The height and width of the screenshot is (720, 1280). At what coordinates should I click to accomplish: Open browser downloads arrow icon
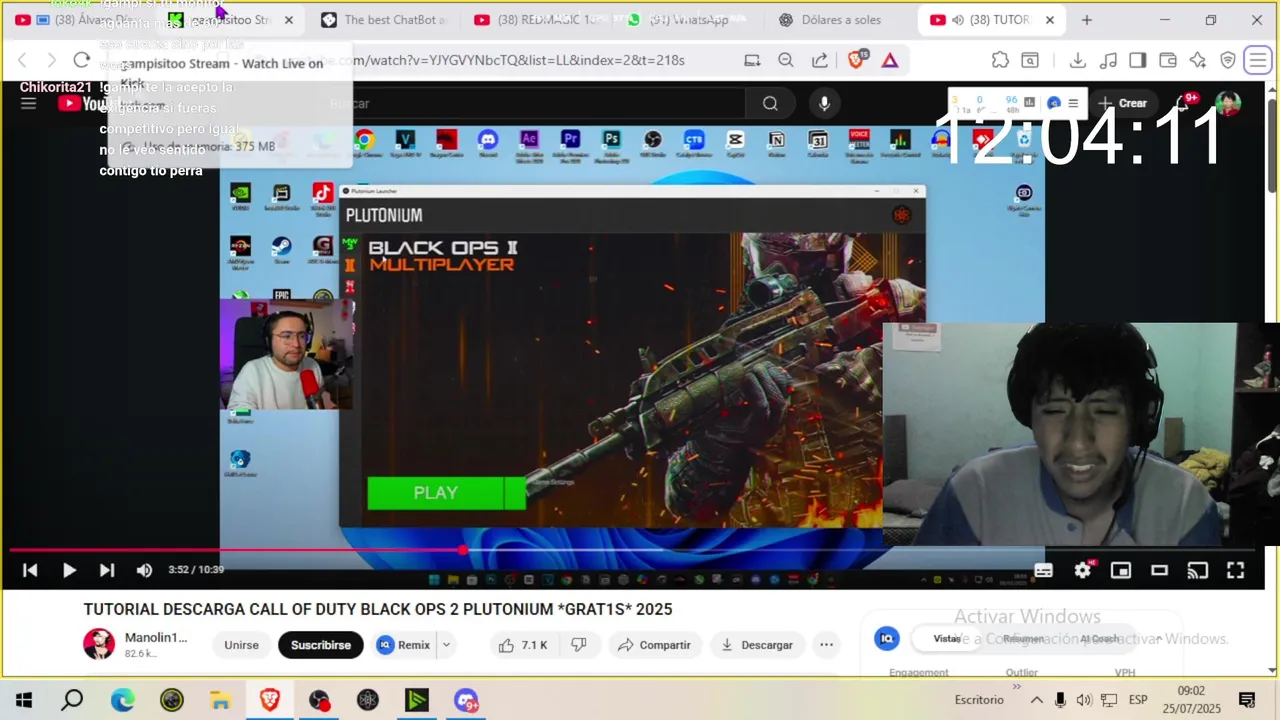pyautogui.click(x=1077, y=60)
